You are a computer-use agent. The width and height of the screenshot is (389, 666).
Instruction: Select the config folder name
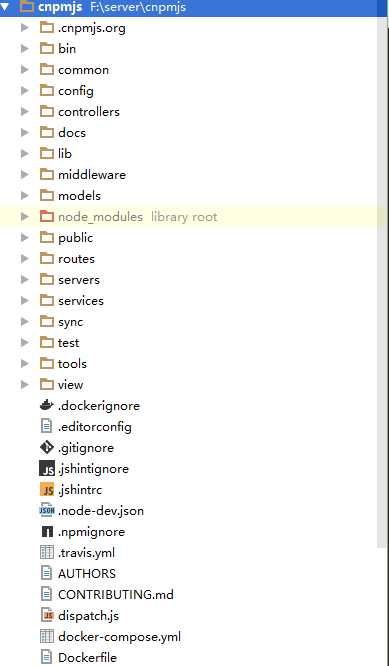click(x=76, y=91)
